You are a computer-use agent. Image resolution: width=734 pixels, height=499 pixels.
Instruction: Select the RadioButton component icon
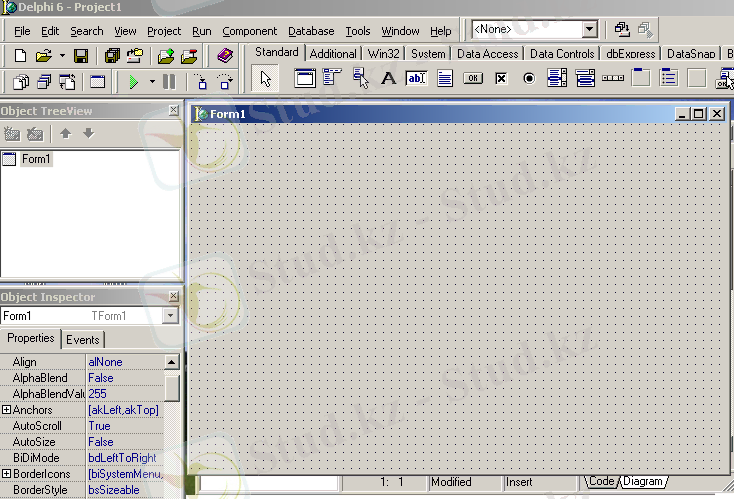[x=529, y=78]
